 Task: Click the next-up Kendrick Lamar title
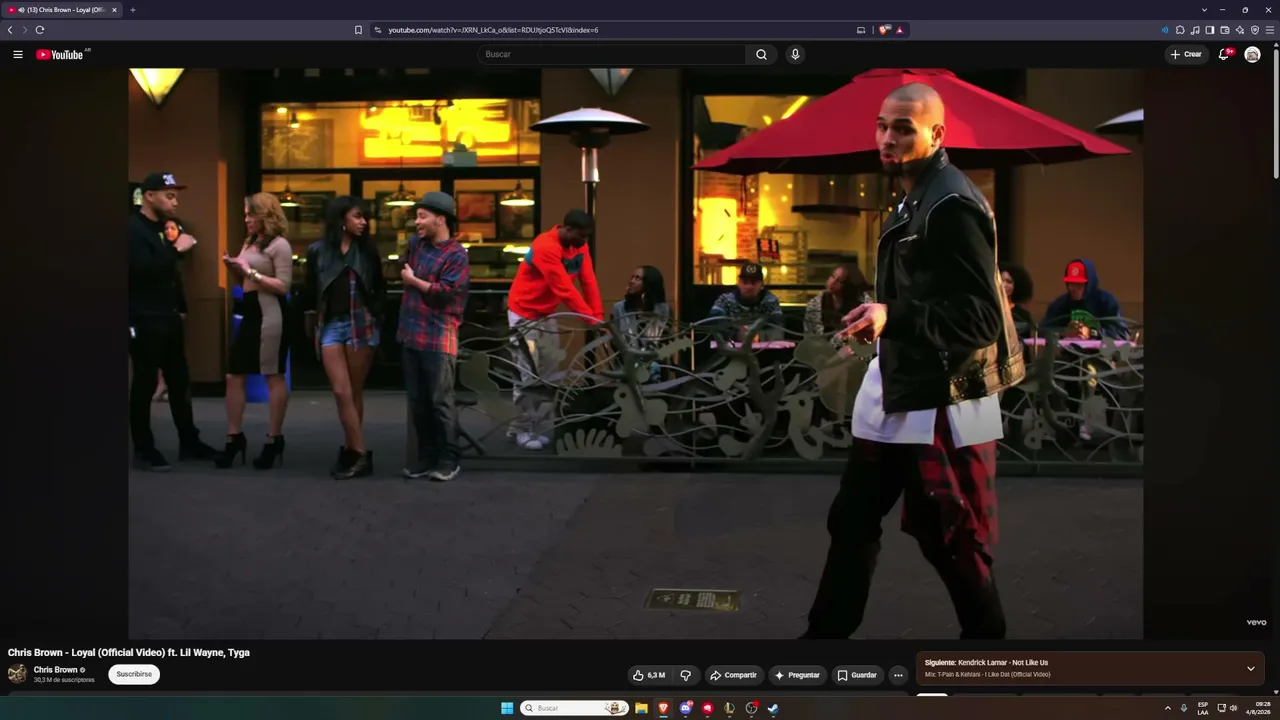click(x=1003, y=662)
